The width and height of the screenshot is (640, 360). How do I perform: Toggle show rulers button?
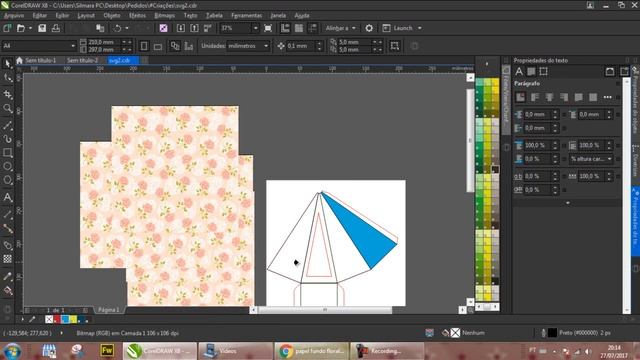285,28
